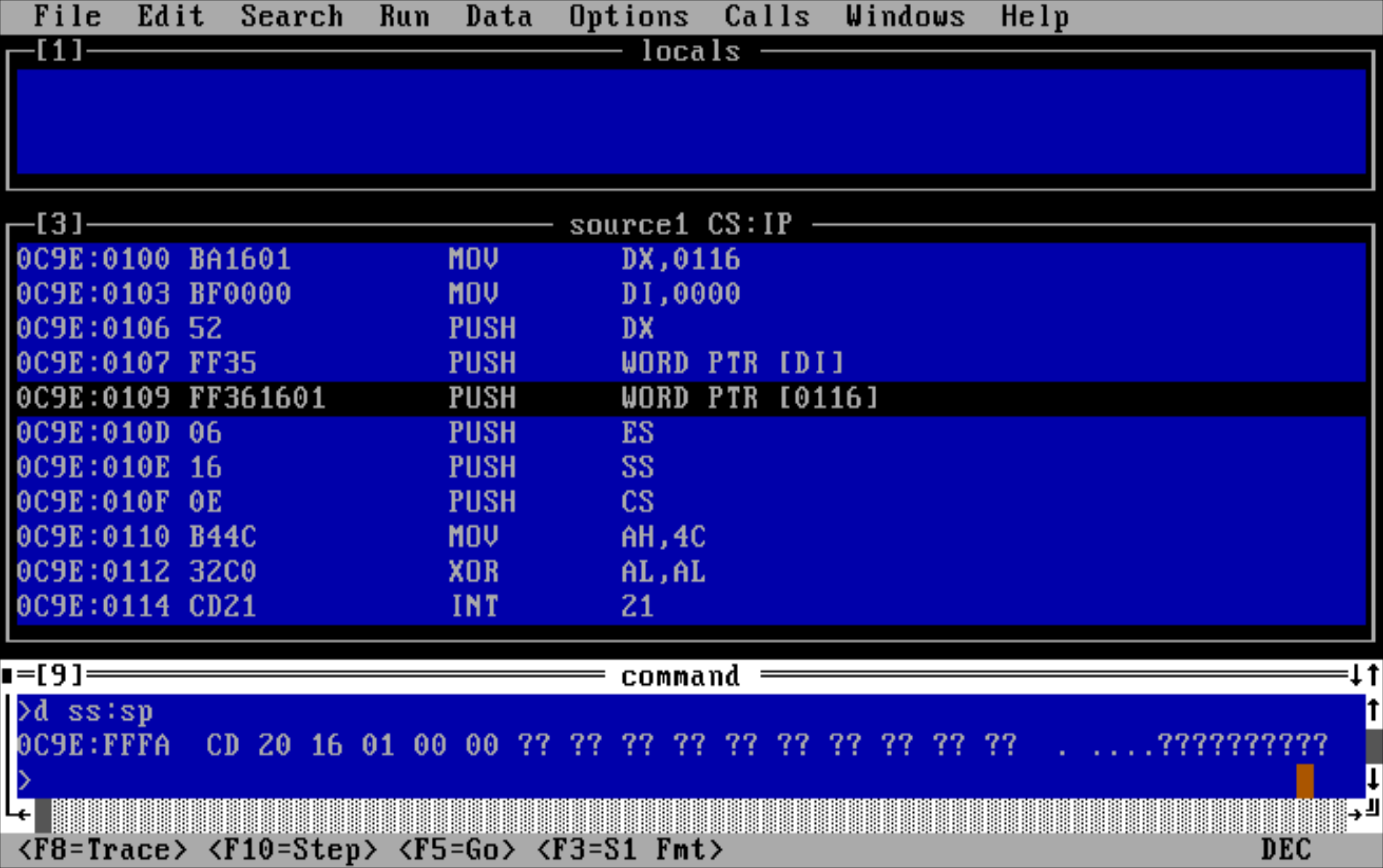Click the INT 21 line
The height and width of the screenshot is (868, 1383).
pyautogui.click(x=691, y=607)
